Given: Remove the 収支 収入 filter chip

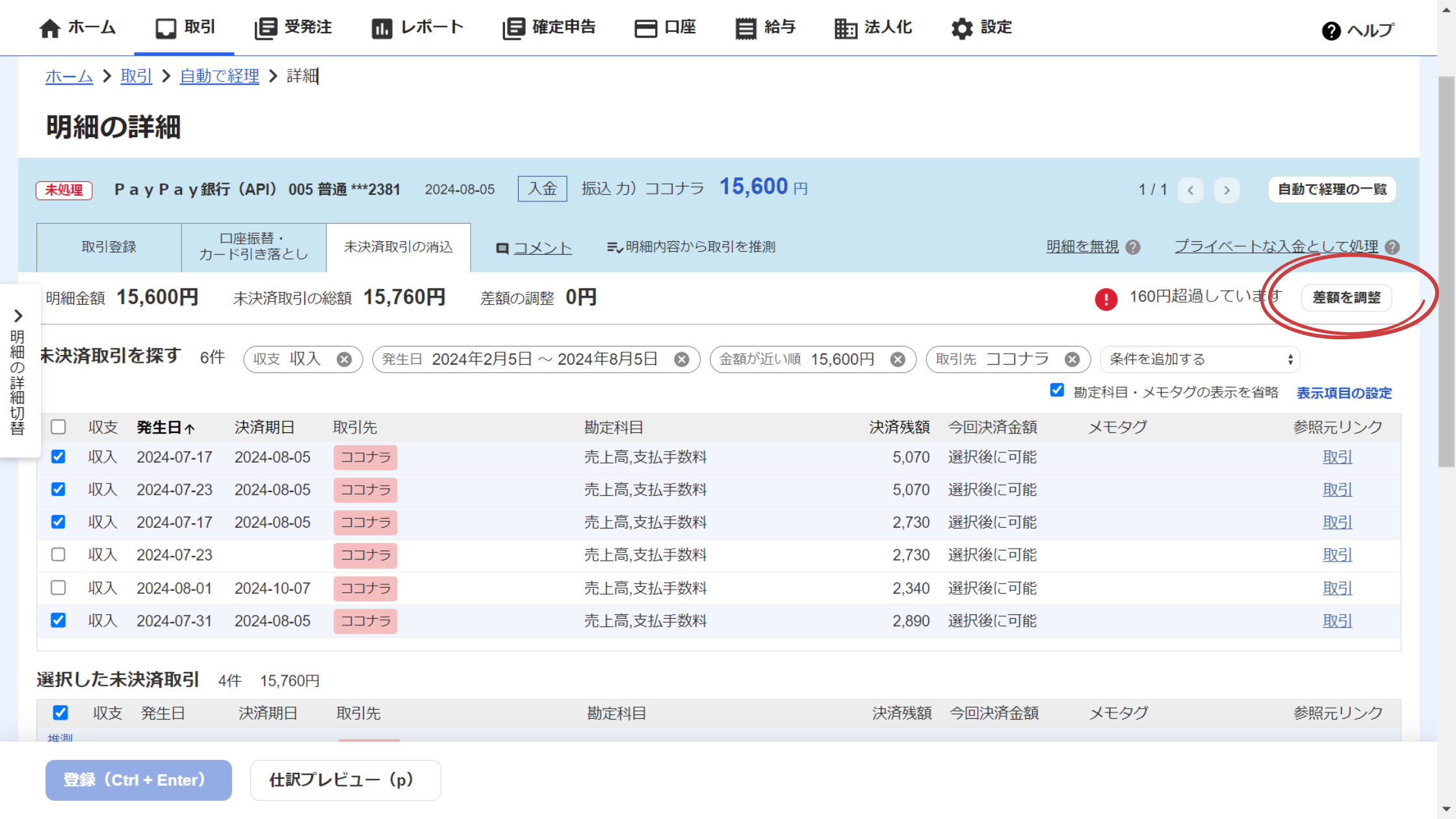Looking at the screenshot, I should (x=344, y=359).
